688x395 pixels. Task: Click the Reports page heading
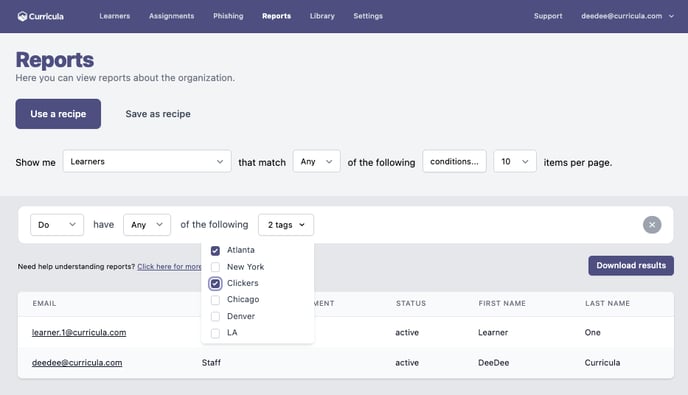55,60
